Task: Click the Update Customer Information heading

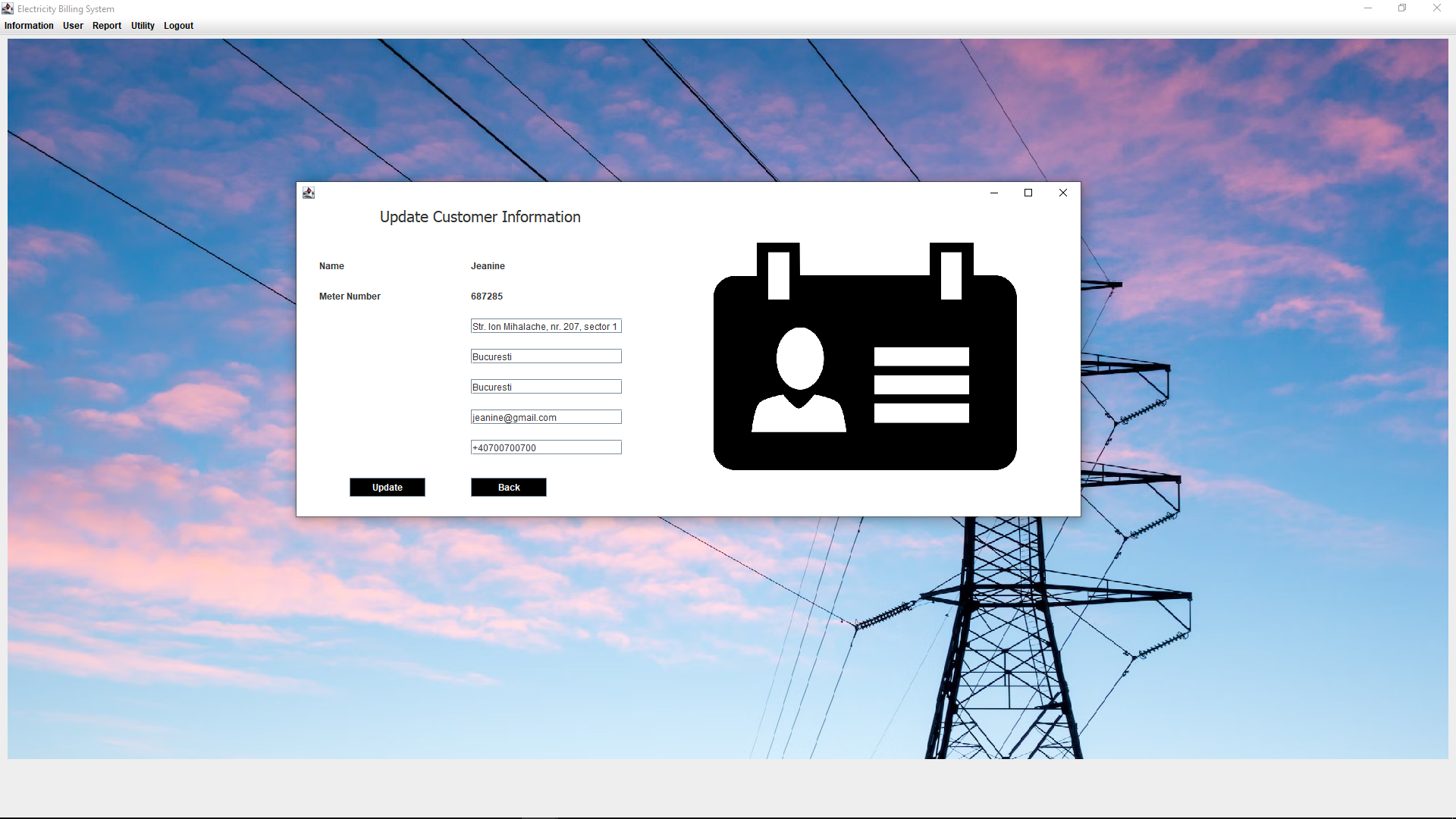Action: coord(480,217)
